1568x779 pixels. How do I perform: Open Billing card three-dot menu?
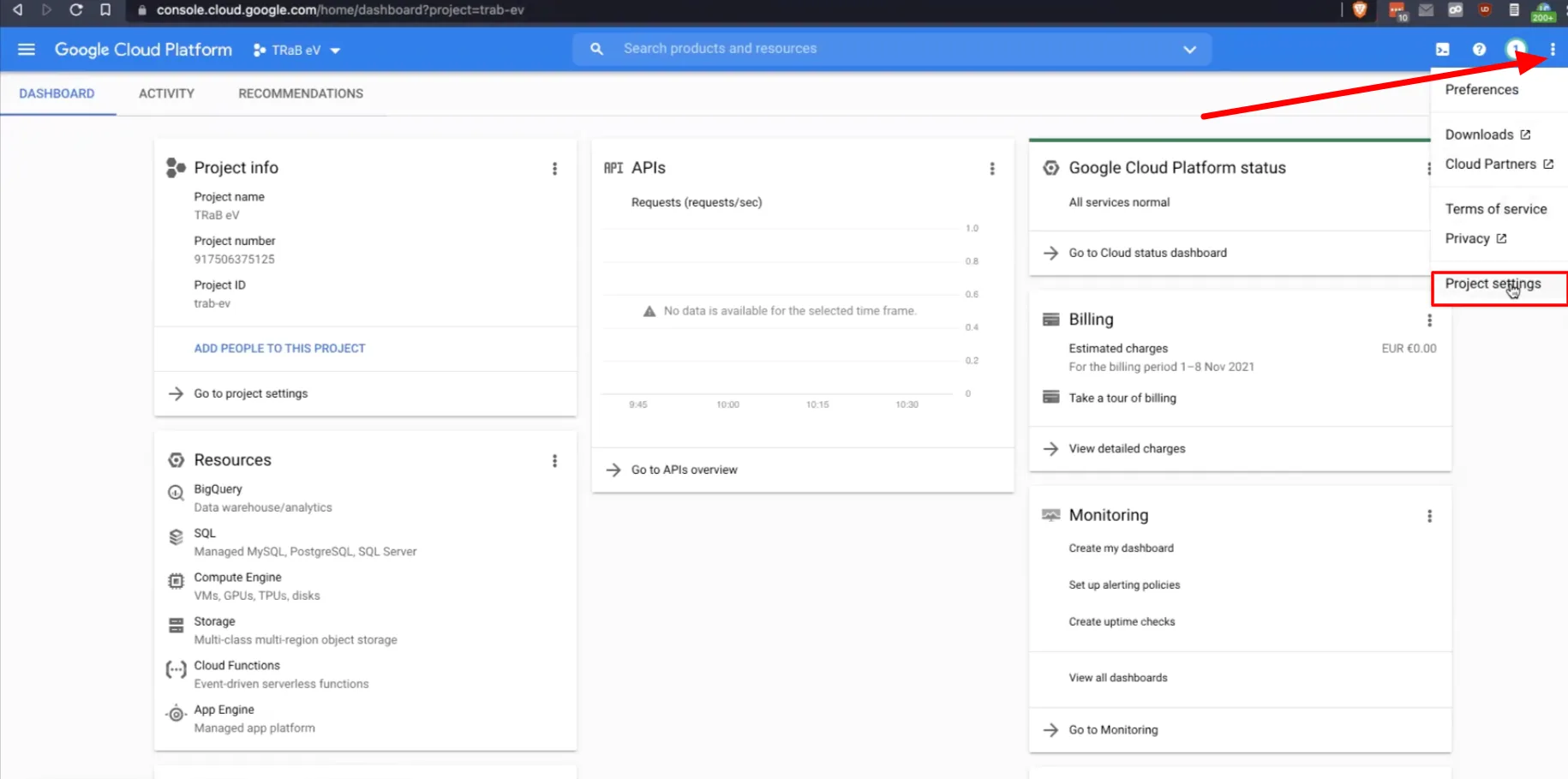point(1429,321)
